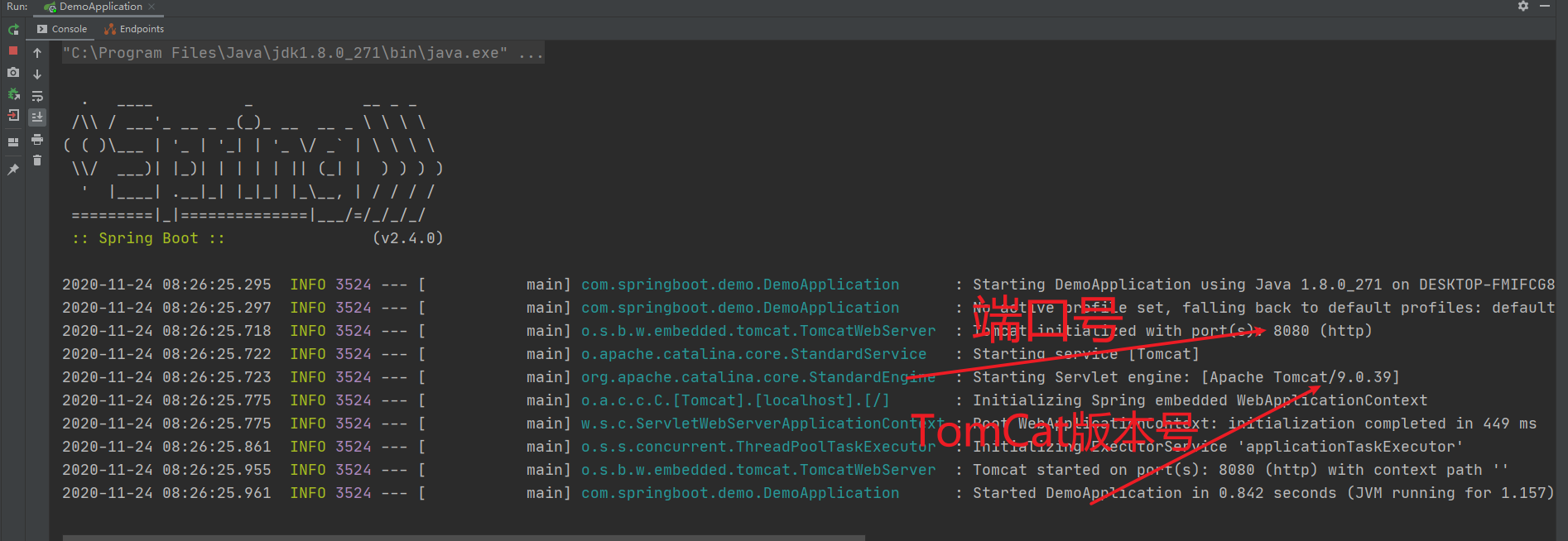The image size is (1568, 541).
Task: Click the Exit icon with the red arrow
Action: point(13,116)
